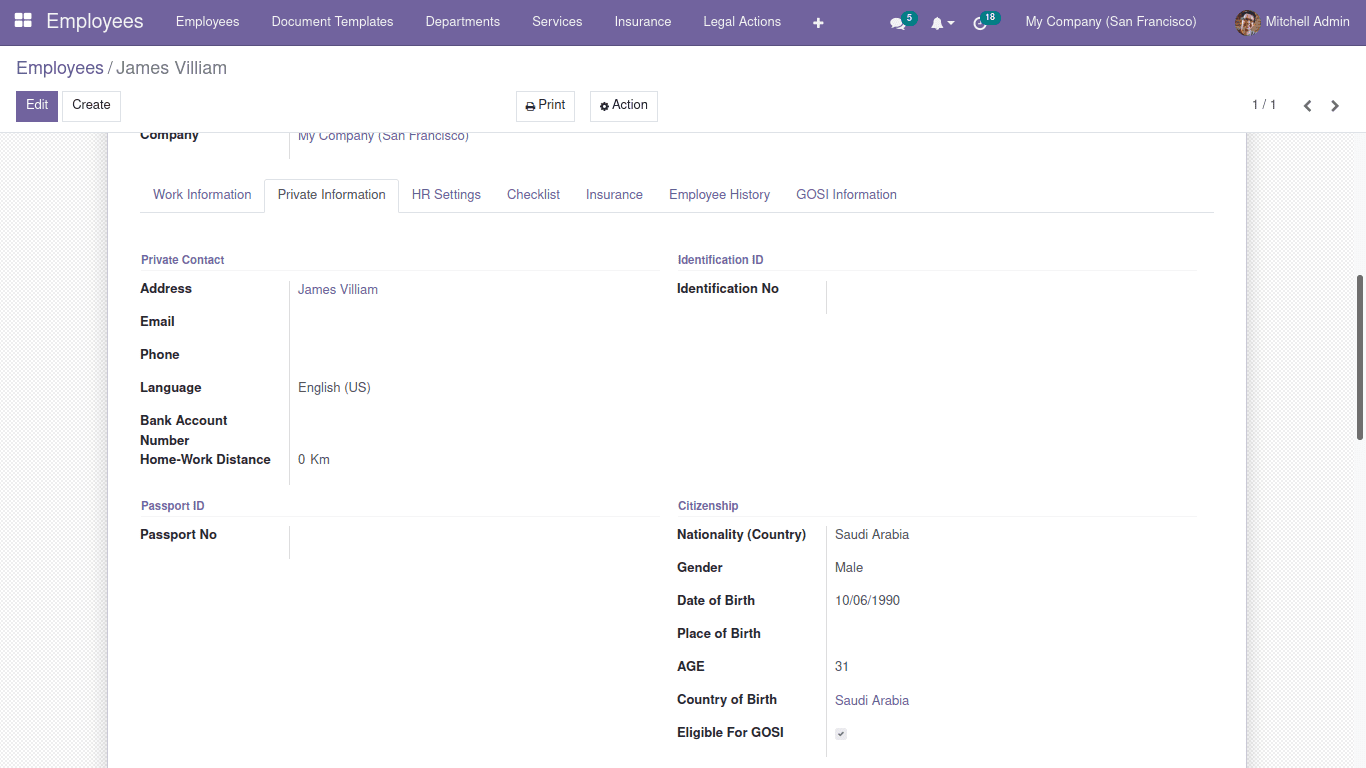Image resolution: width=1366 pixels, height=768 pixels.
Task: Click the vertical scrollbar on the right
Action: click(1358, 300)
